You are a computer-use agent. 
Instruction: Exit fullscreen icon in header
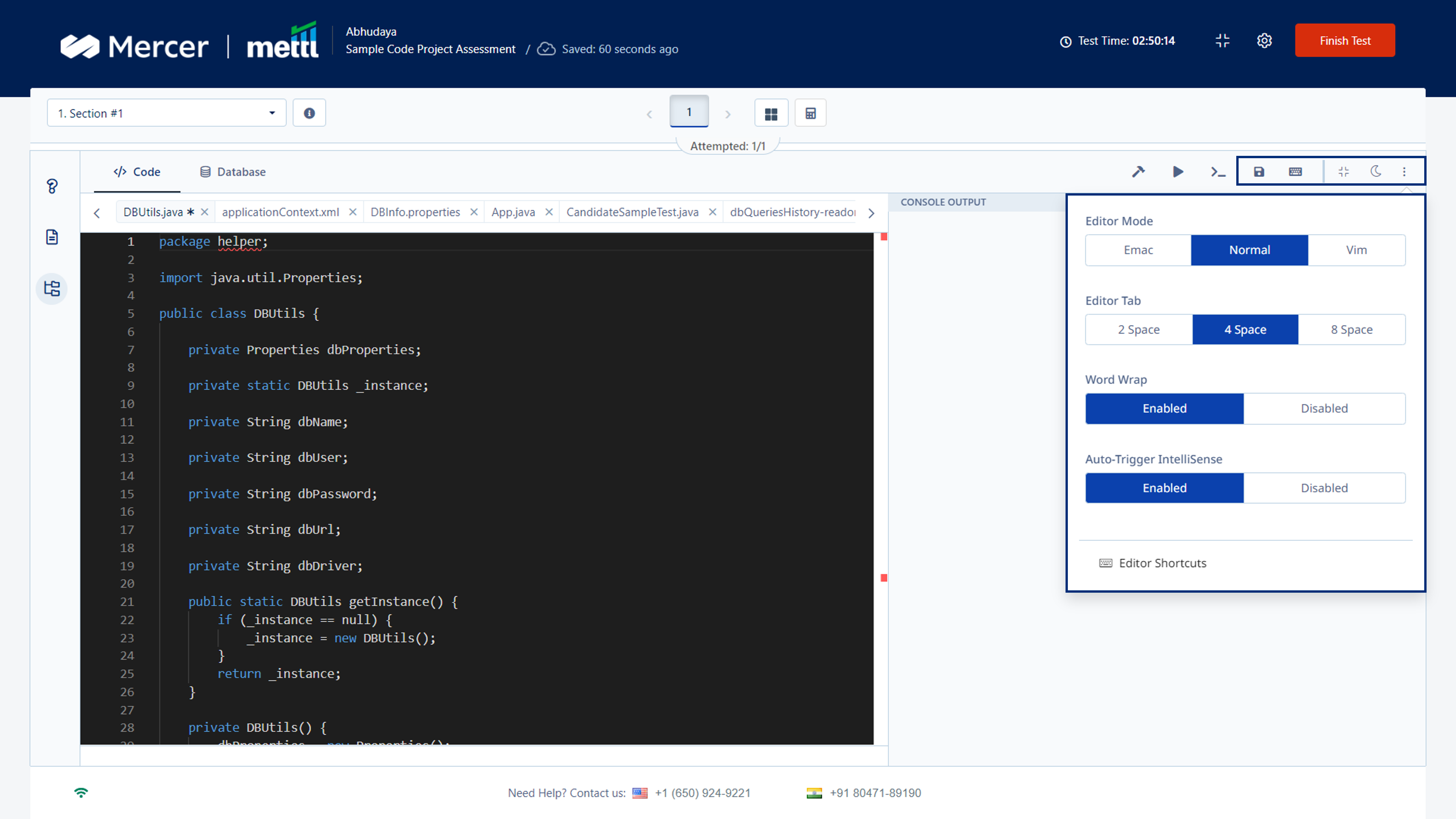point(1223,41)
